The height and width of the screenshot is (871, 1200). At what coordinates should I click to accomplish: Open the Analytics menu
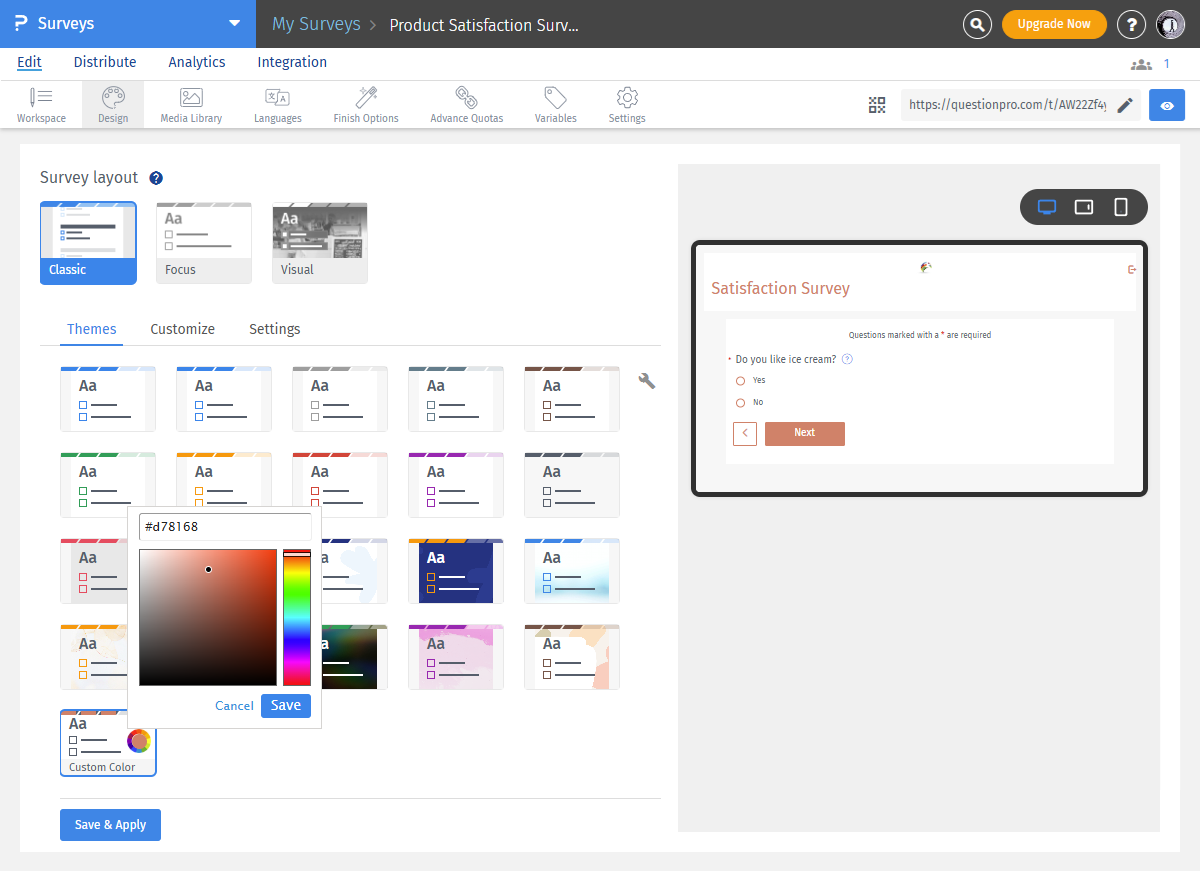(x=197, y=62)
